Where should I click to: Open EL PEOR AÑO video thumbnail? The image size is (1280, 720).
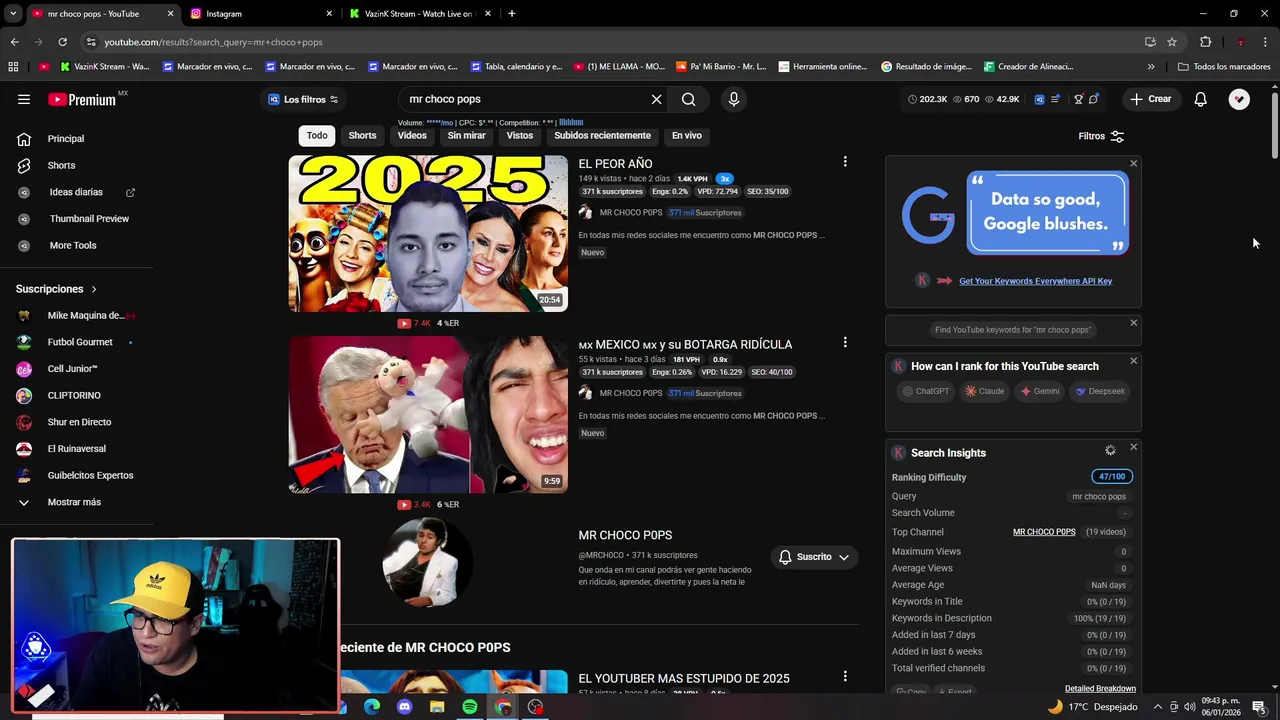tap(428, 233)
